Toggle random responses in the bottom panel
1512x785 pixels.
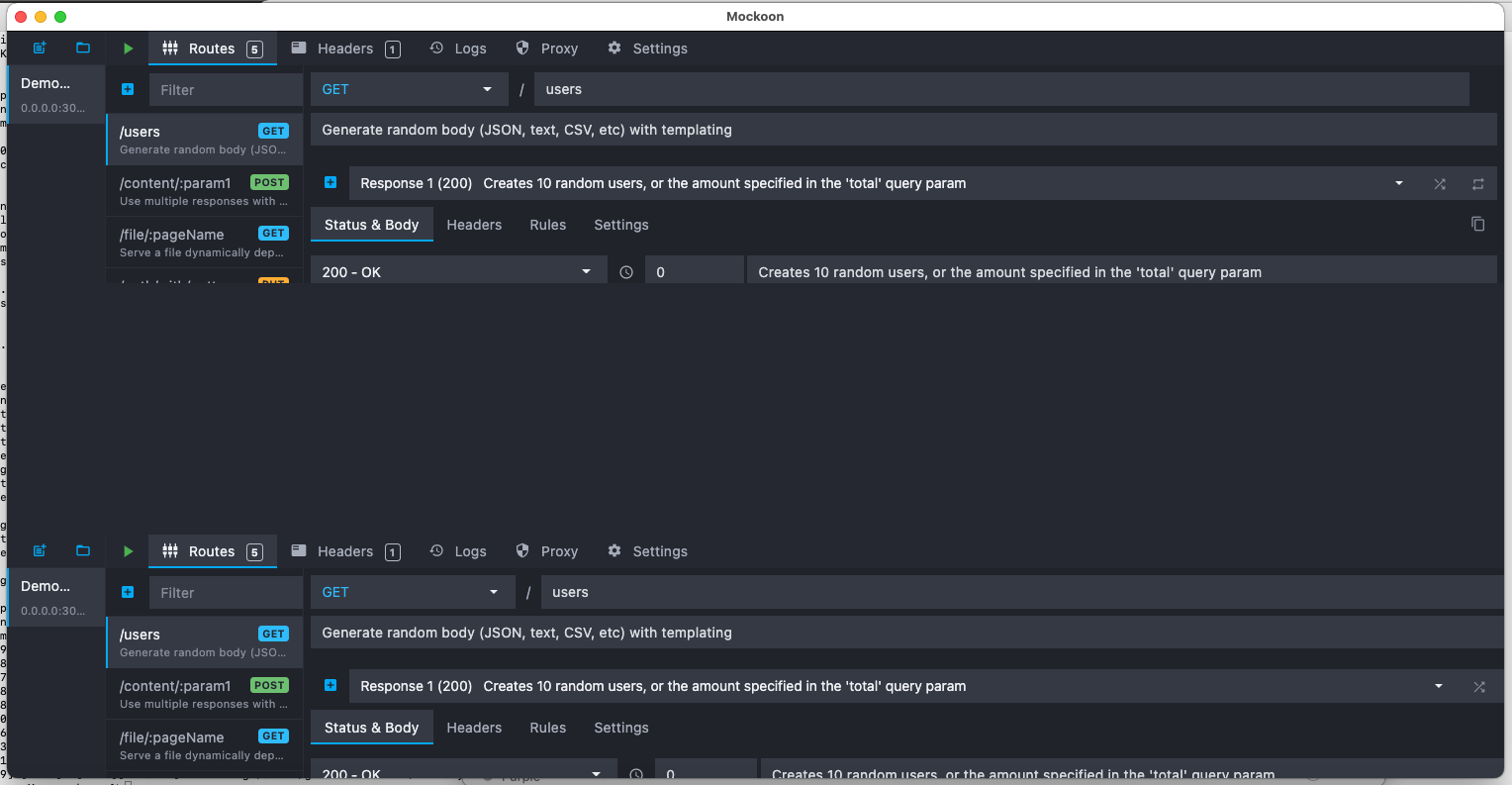1479,686
